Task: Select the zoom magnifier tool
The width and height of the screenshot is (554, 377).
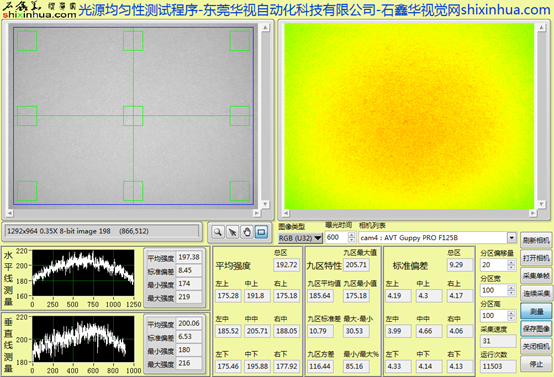Action: 218,232
